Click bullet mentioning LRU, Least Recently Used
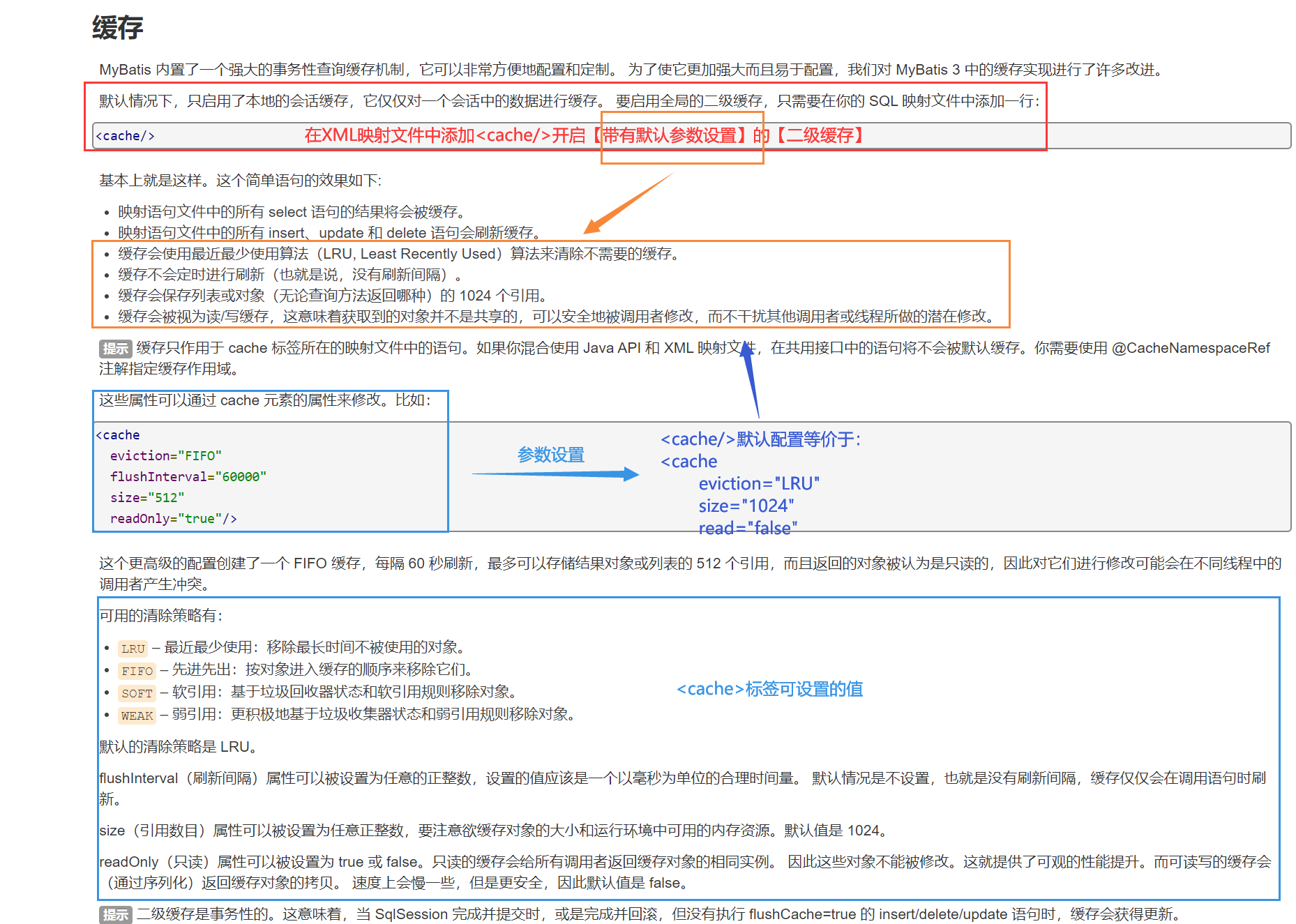The image size is (1296, 924). [x=399, y=254]
